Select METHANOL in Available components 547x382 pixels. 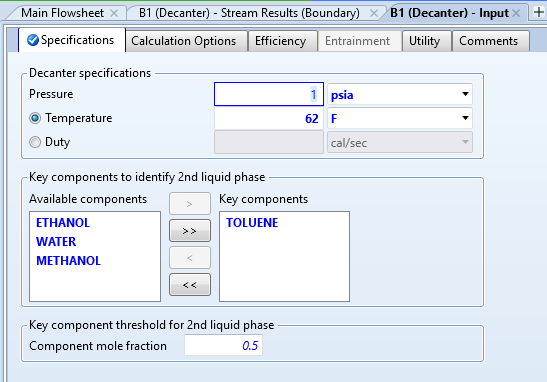tap(68, 261)
